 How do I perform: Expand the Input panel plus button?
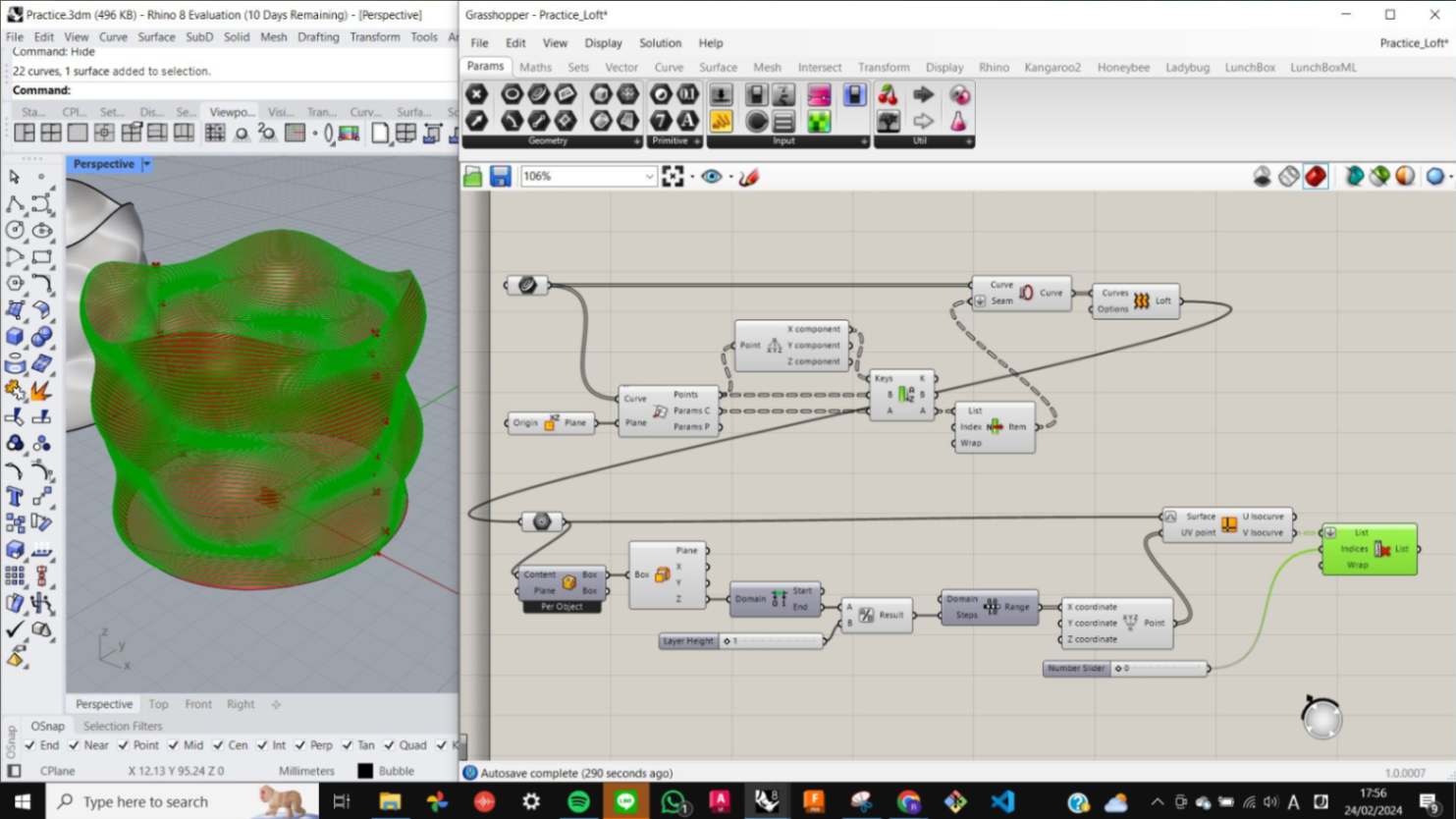pos(864,141)
